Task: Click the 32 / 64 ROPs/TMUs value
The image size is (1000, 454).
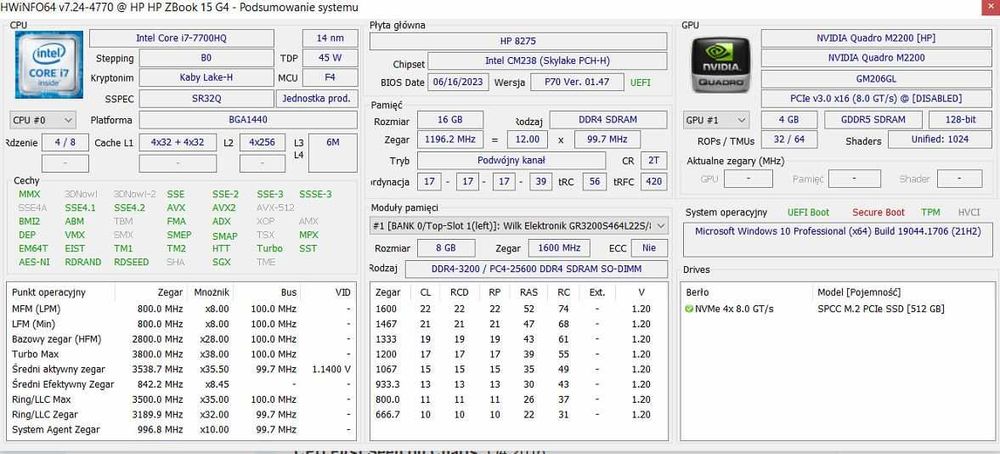Action: (790, 139)
